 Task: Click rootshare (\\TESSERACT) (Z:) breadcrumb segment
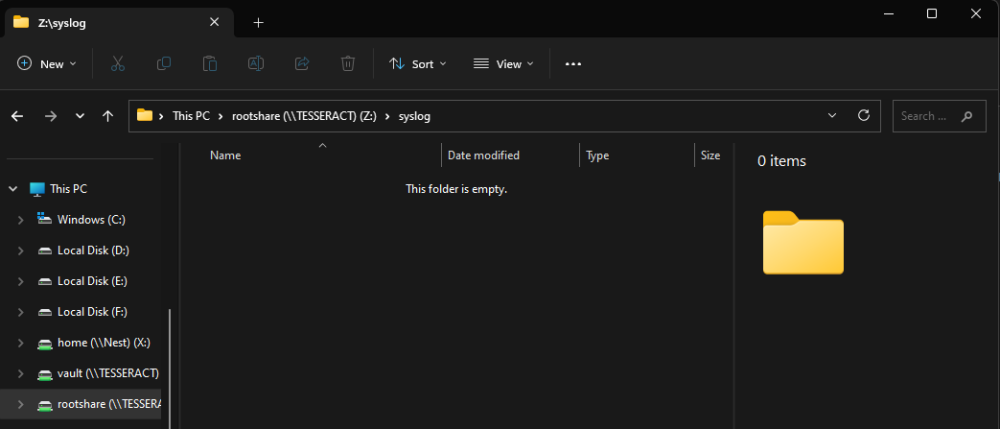(x=304, y=116)
